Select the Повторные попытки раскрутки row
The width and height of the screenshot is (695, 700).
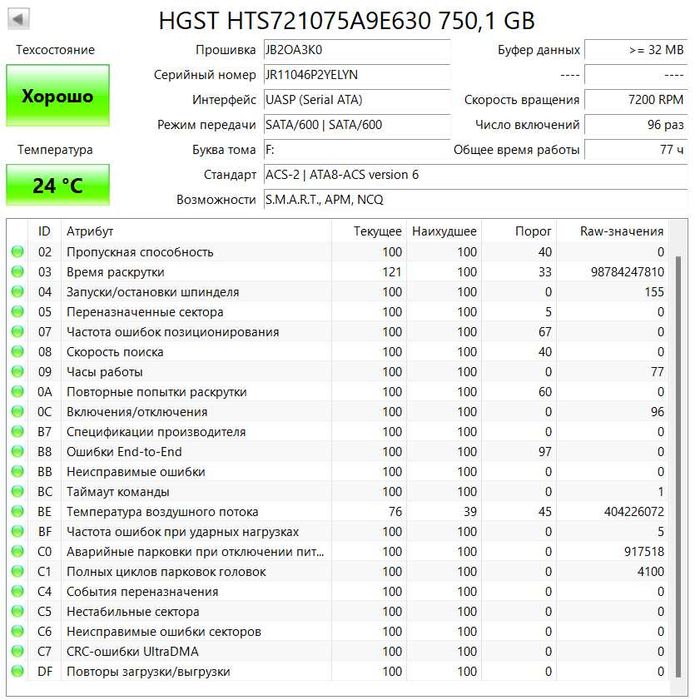coord(338,392)
